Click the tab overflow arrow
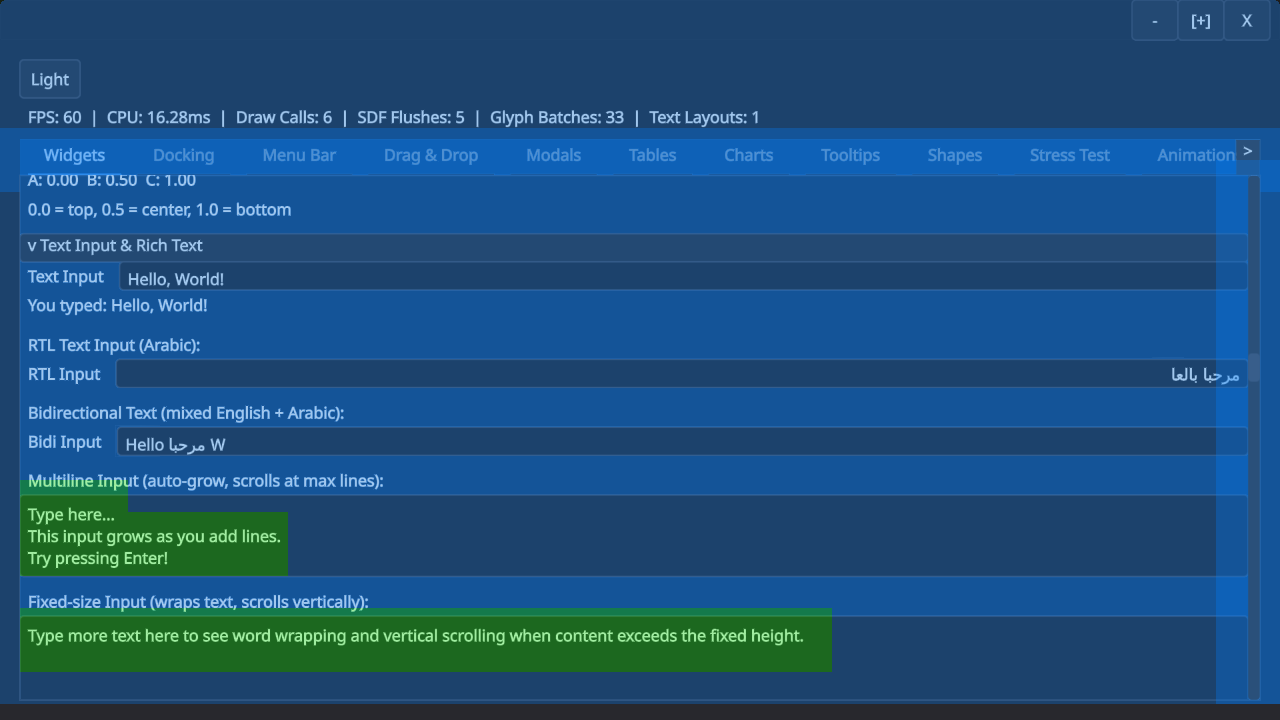This screenshot has width=1280, height=720. tap(1248, 150)
